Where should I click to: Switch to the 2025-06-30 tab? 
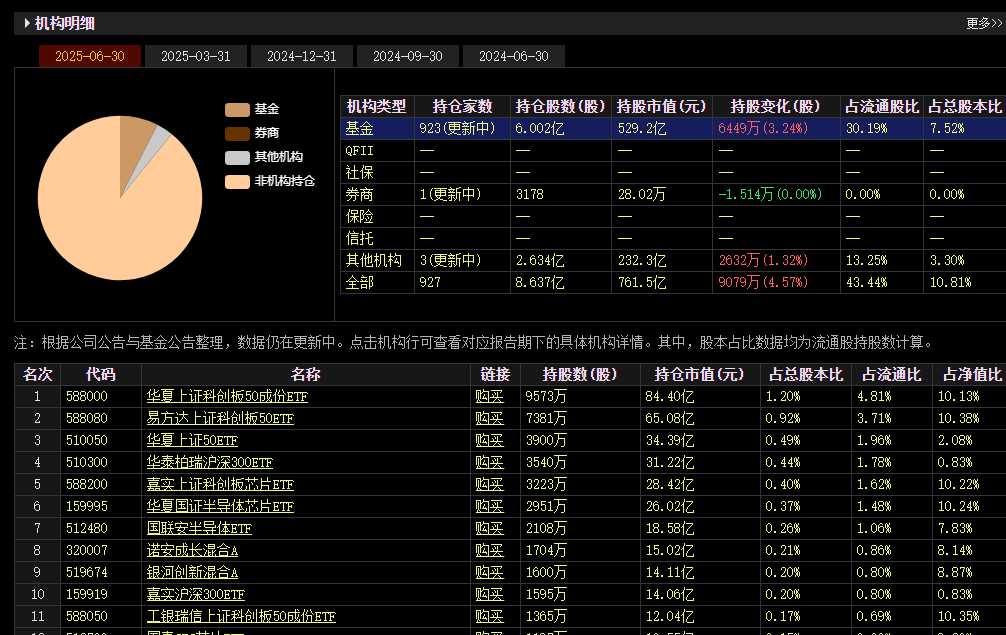click(x=90, y=56)
